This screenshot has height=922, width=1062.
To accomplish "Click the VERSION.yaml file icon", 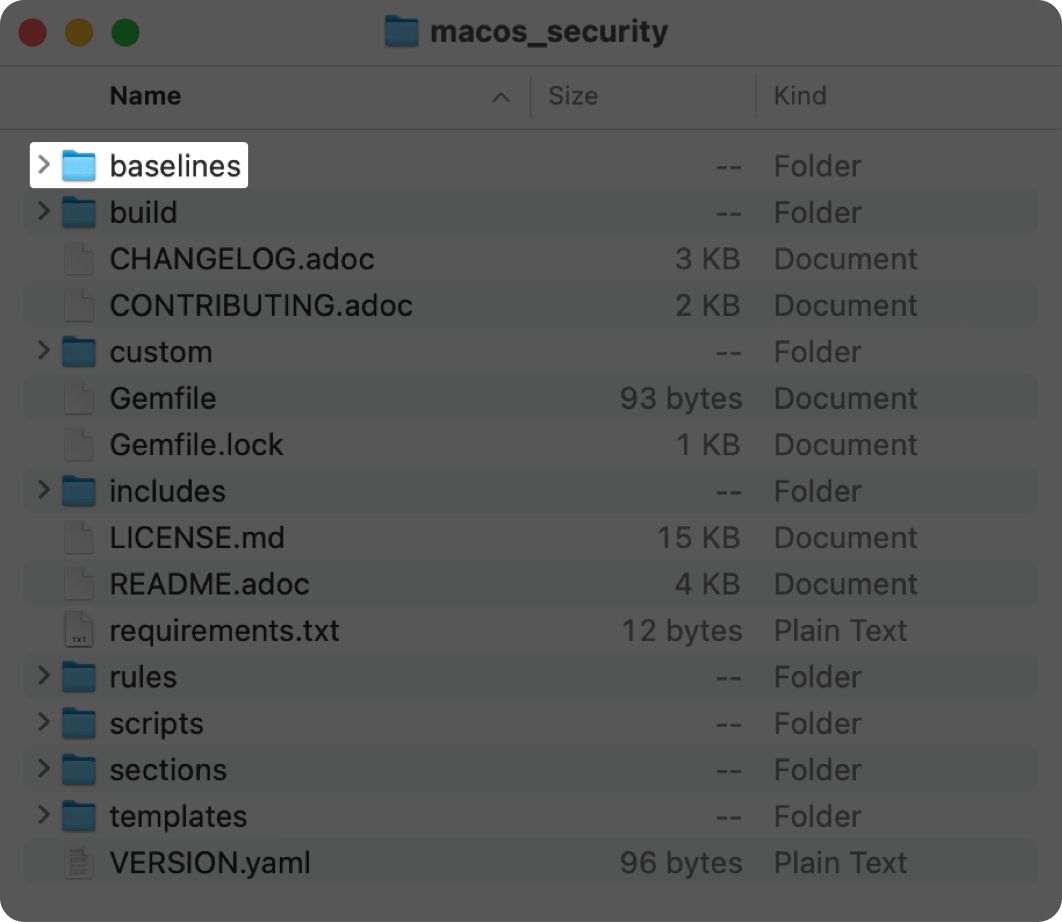I will coord(79,862).
